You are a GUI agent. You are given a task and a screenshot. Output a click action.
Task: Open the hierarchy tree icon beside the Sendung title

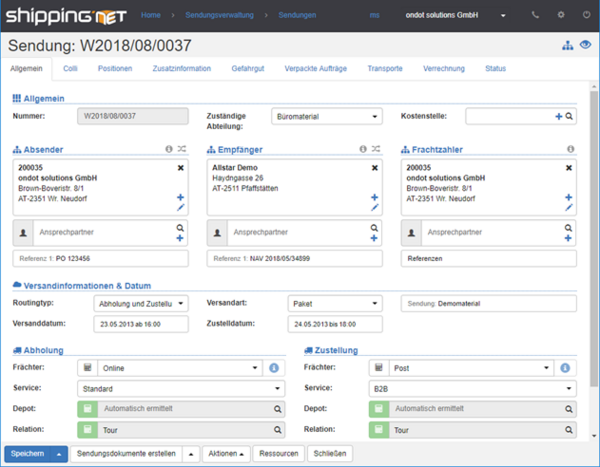tap(568, 45)
